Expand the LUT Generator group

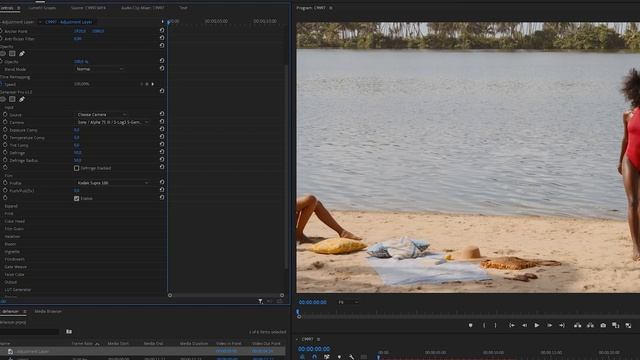[x=18, y=289]
